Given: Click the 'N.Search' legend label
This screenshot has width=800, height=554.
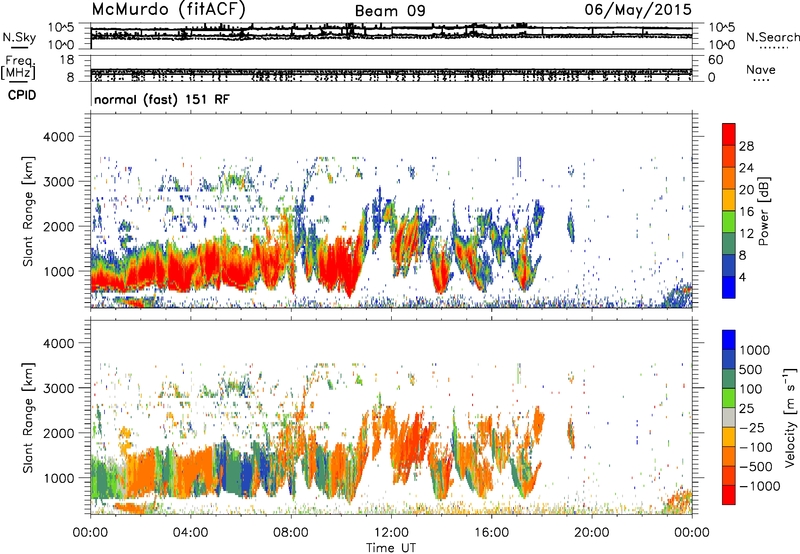Looking at the screenshot, I should (772, 37).
